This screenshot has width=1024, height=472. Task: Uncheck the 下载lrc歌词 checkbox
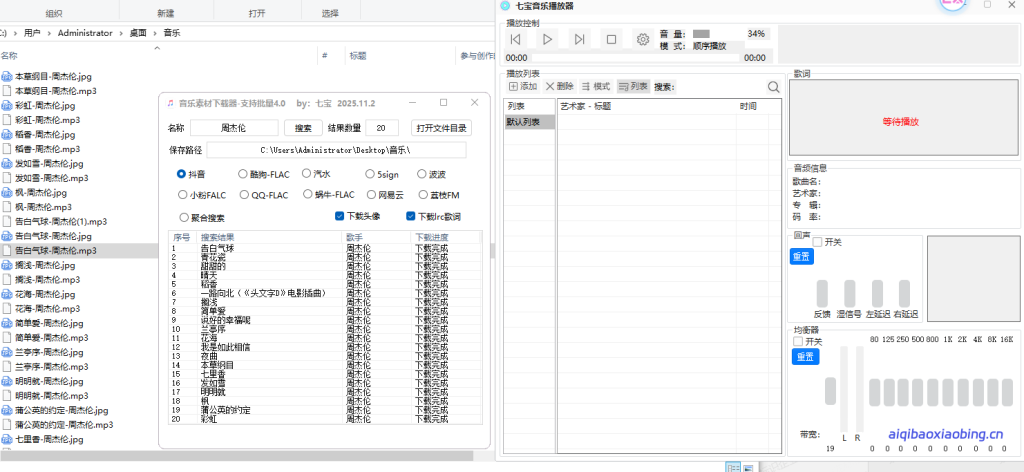411,216
